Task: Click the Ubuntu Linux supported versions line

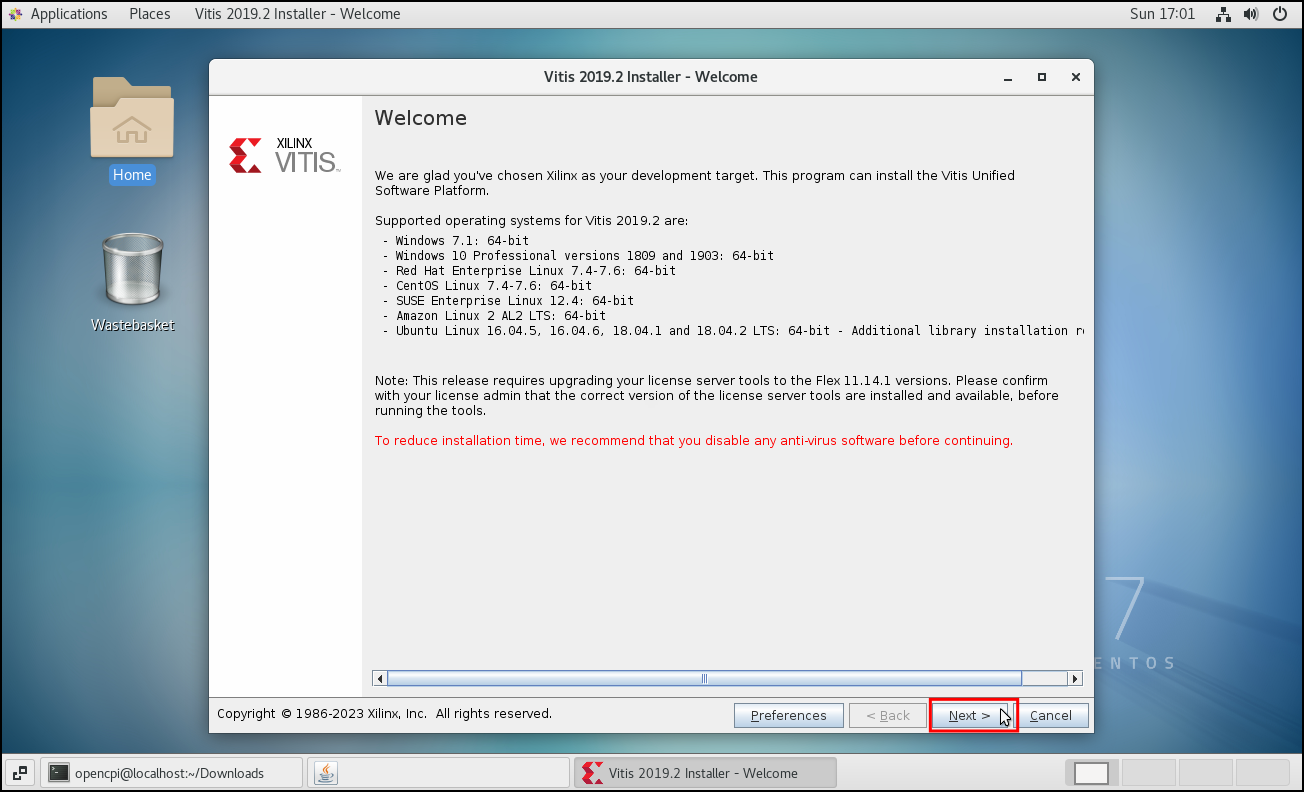Action: point(733,331)
